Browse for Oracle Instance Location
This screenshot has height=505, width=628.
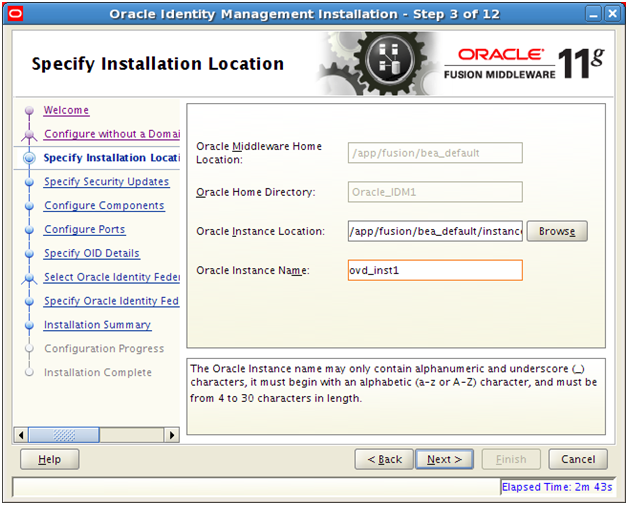tap(557, 231)
